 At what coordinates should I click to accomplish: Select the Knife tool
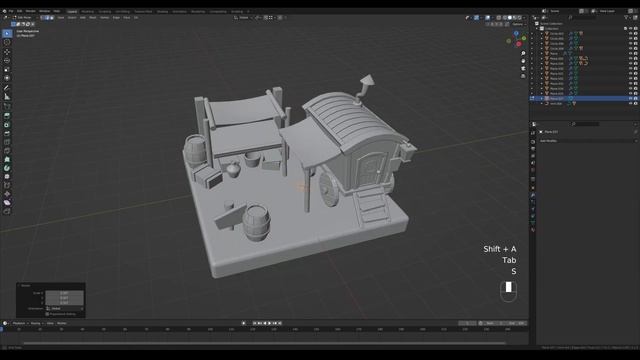pos(7,151)
